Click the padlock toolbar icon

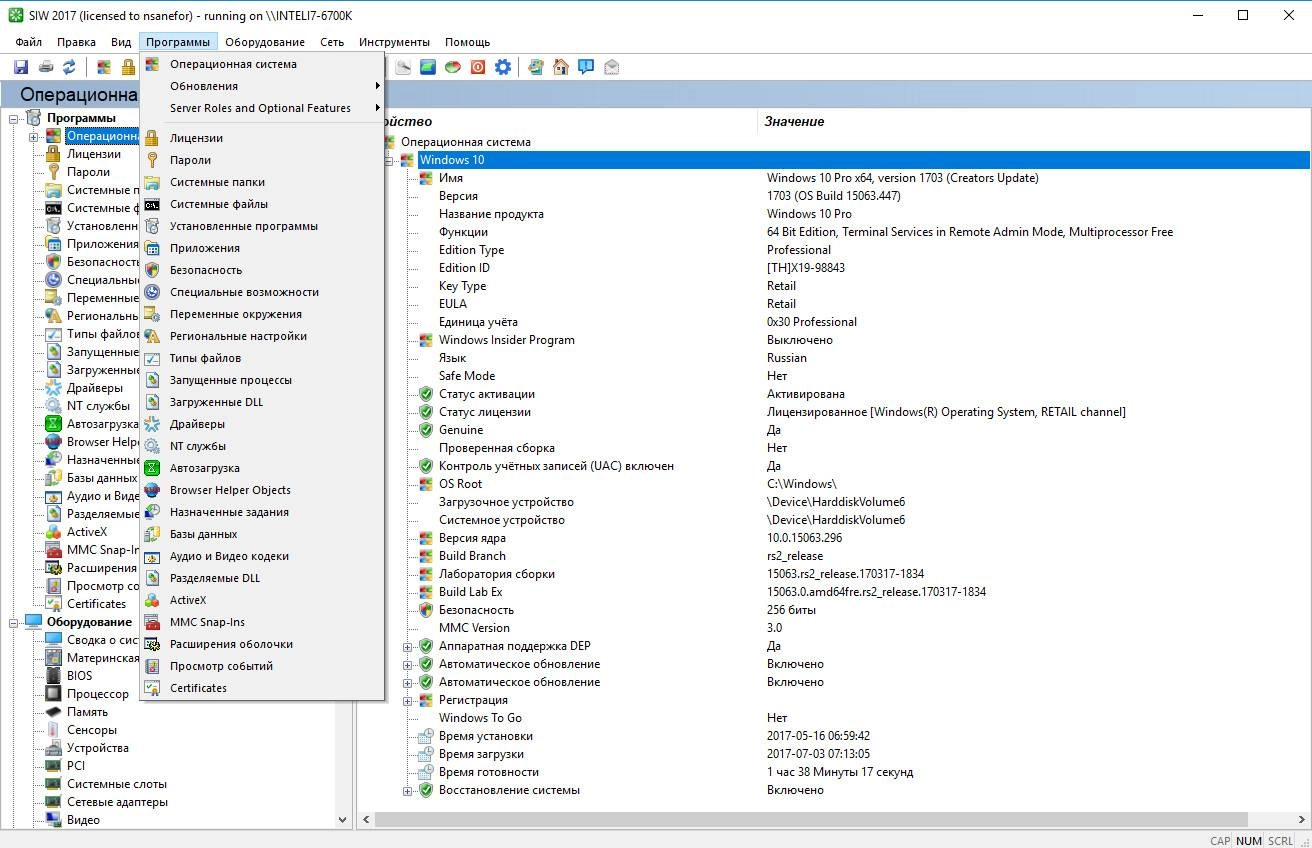pos(128,67)
